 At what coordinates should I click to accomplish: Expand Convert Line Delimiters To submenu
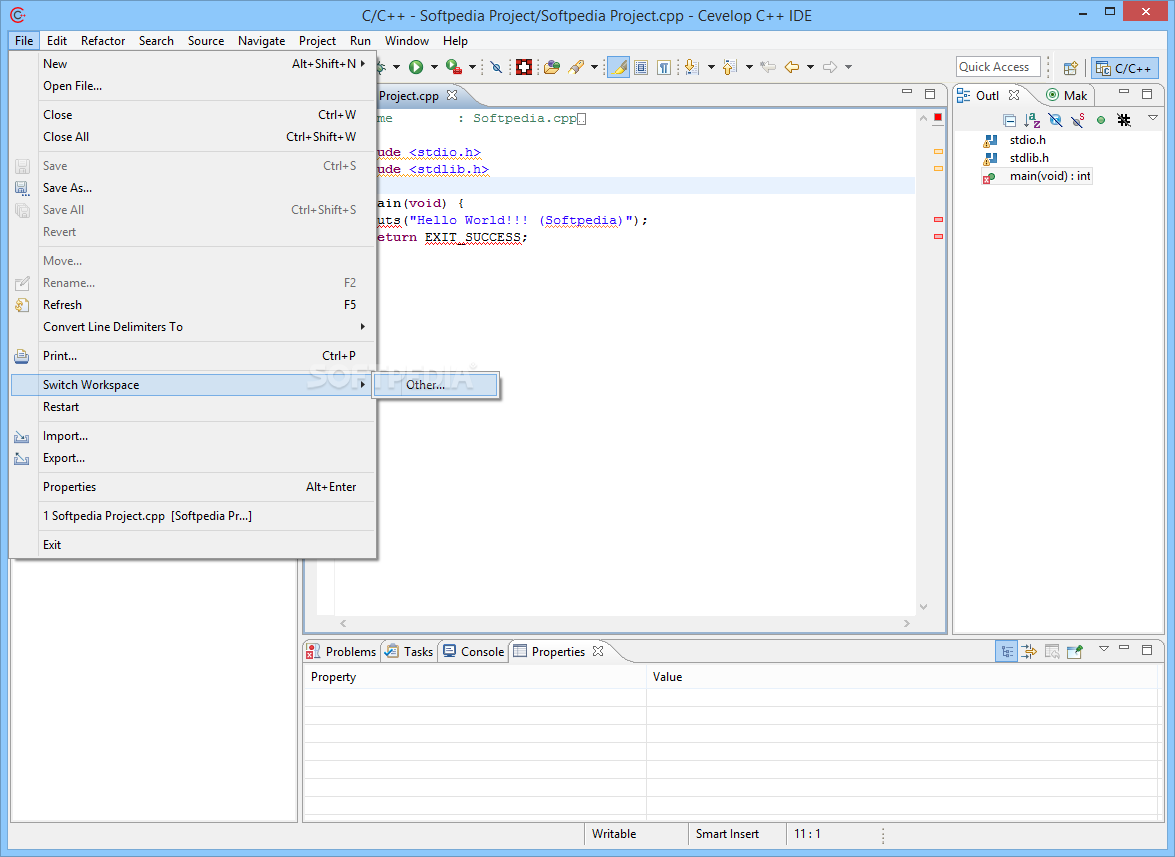[x=193, y=327]
